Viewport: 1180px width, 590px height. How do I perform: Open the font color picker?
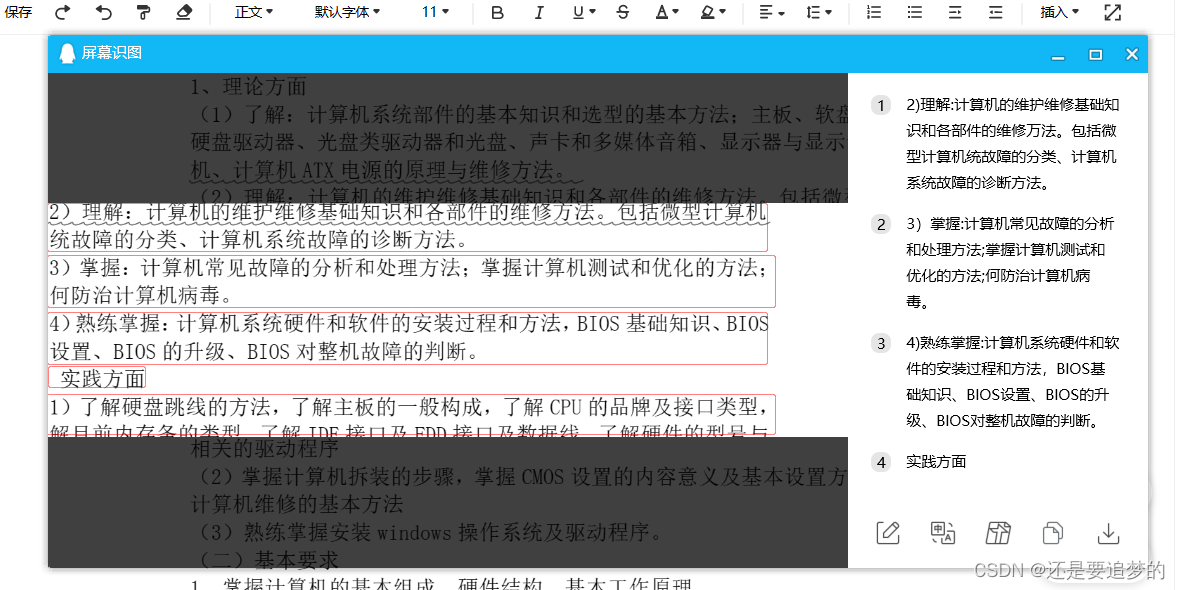tap(667, 12)
